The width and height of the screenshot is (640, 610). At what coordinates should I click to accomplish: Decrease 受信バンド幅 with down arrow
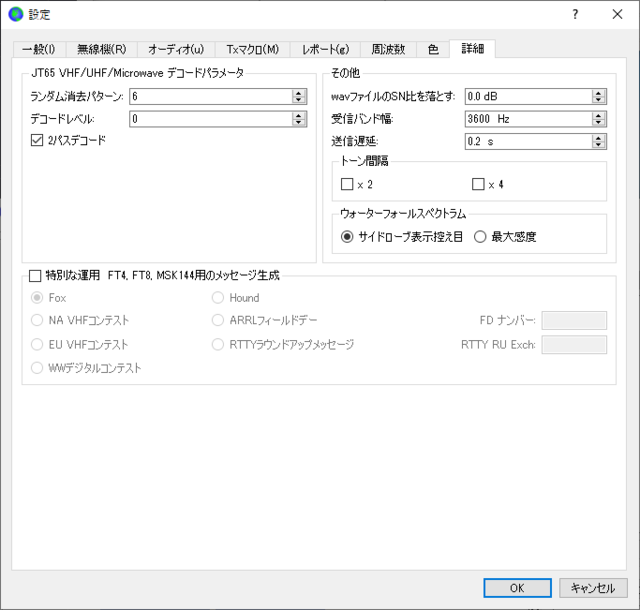coord(598,122)
